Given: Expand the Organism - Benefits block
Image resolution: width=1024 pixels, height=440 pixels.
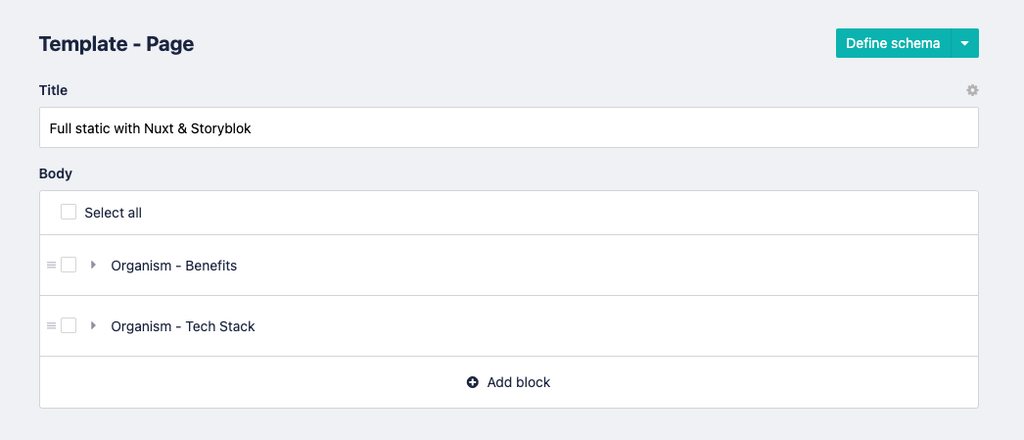Looking at the screenshot, I should [x=93, y=265].
